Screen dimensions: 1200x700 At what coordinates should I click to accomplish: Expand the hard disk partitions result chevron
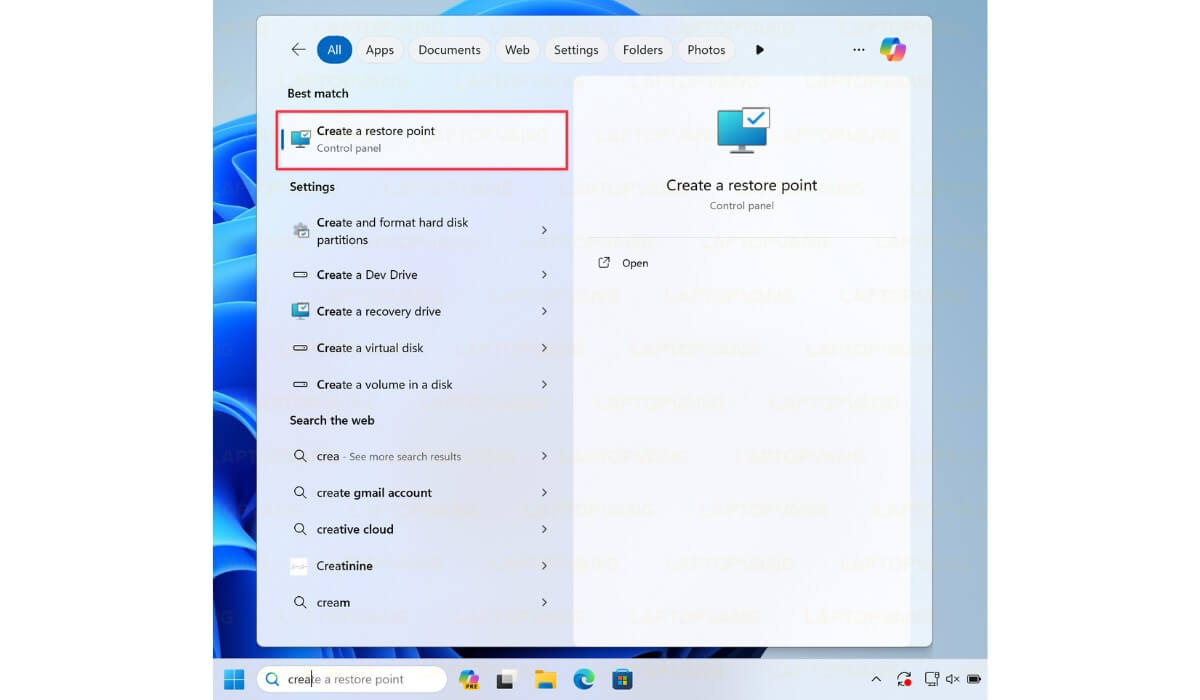[544, 230]
